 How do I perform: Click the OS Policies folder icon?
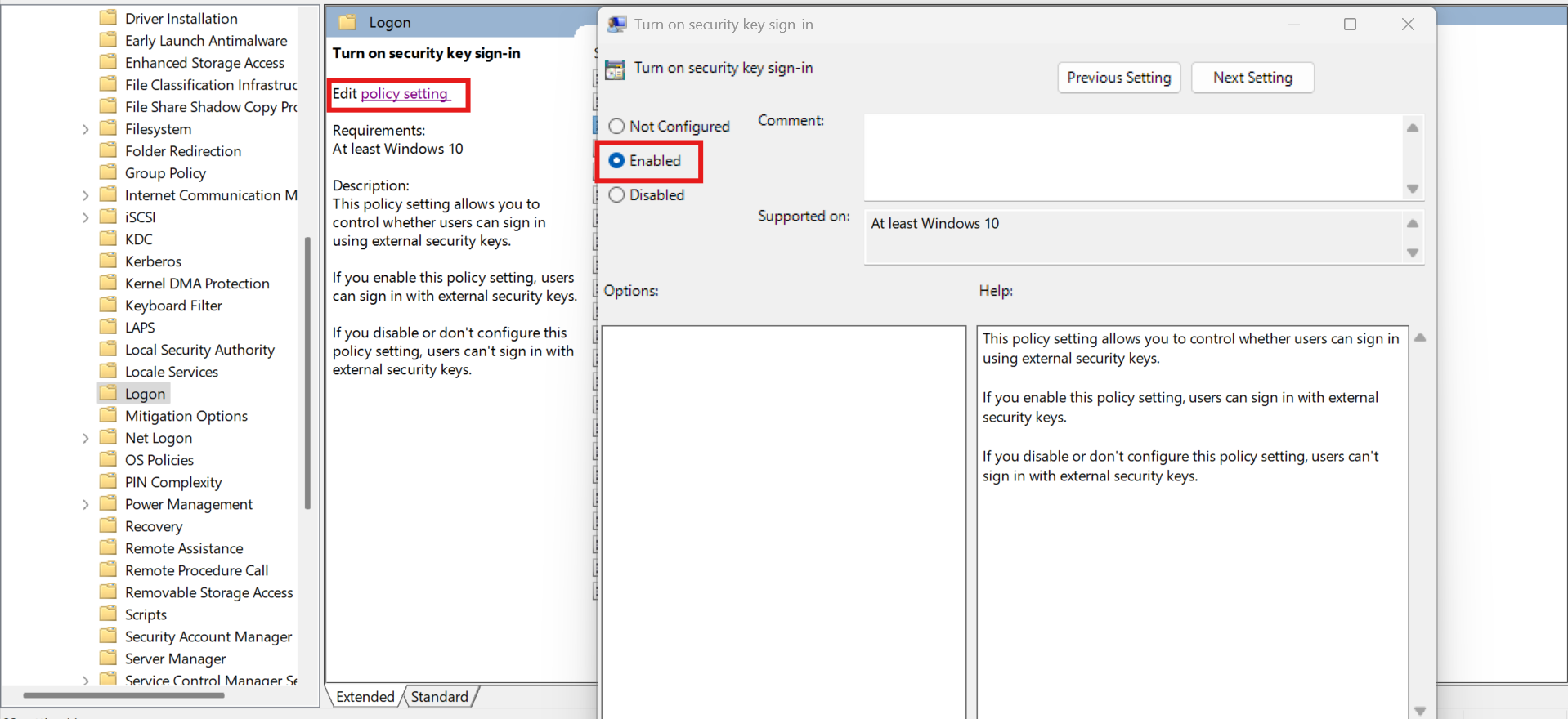click(x=108, y=459)
